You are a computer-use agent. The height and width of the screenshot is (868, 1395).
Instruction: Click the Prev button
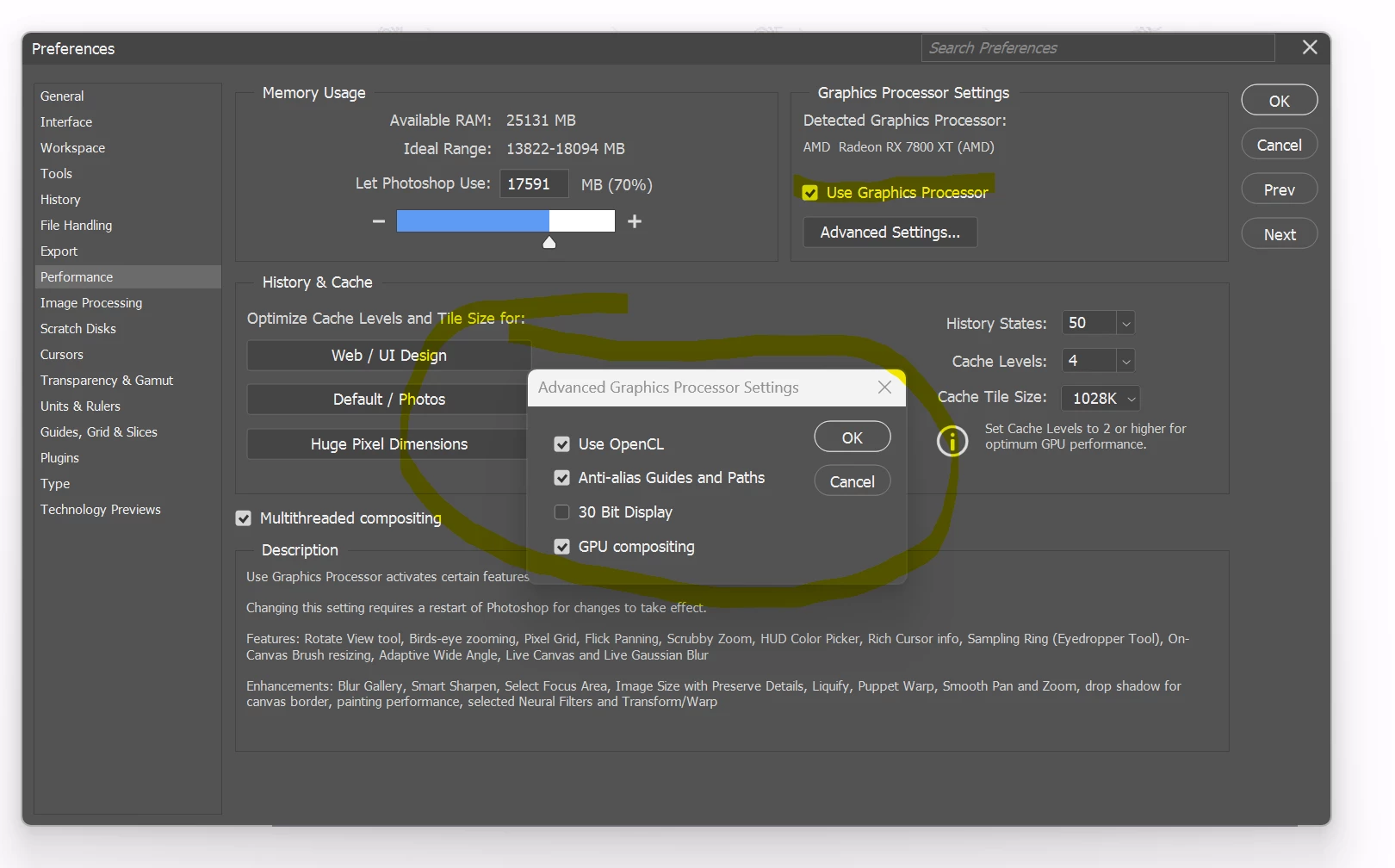(1280, 189)
